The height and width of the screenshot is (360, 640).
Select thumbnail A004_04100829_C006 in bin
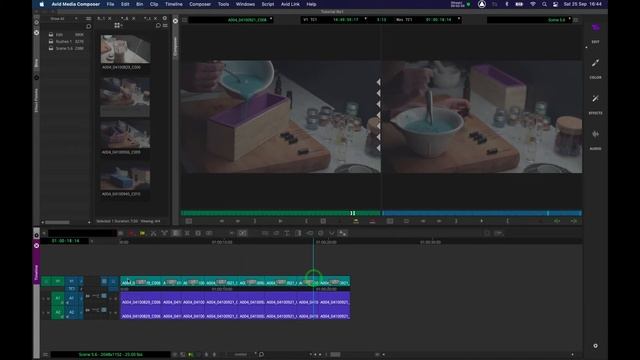click(x=125, y=49)
